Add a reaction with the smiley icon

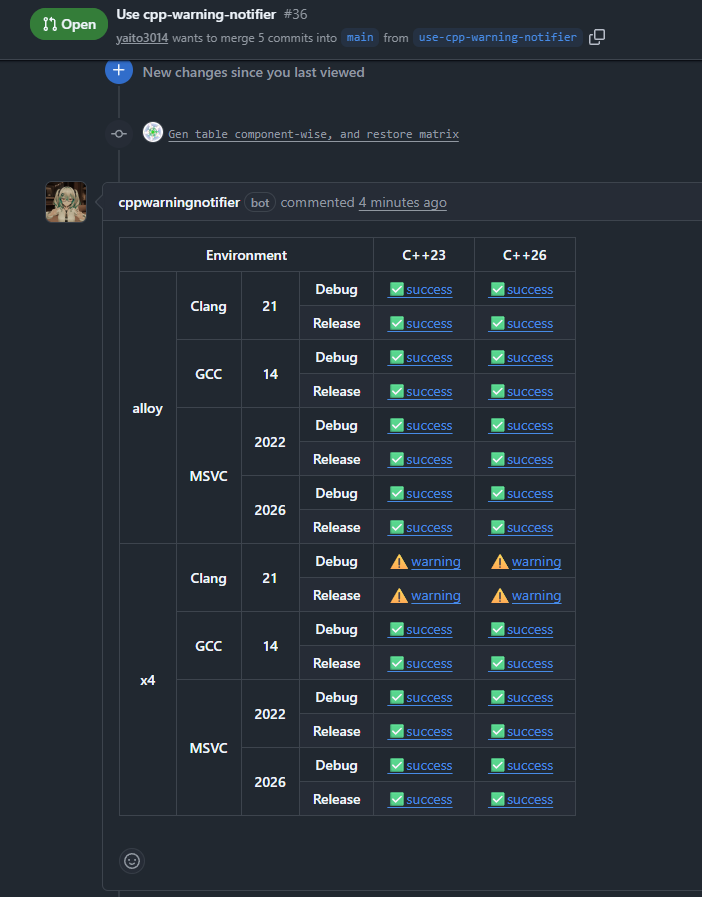click(132, 861)
